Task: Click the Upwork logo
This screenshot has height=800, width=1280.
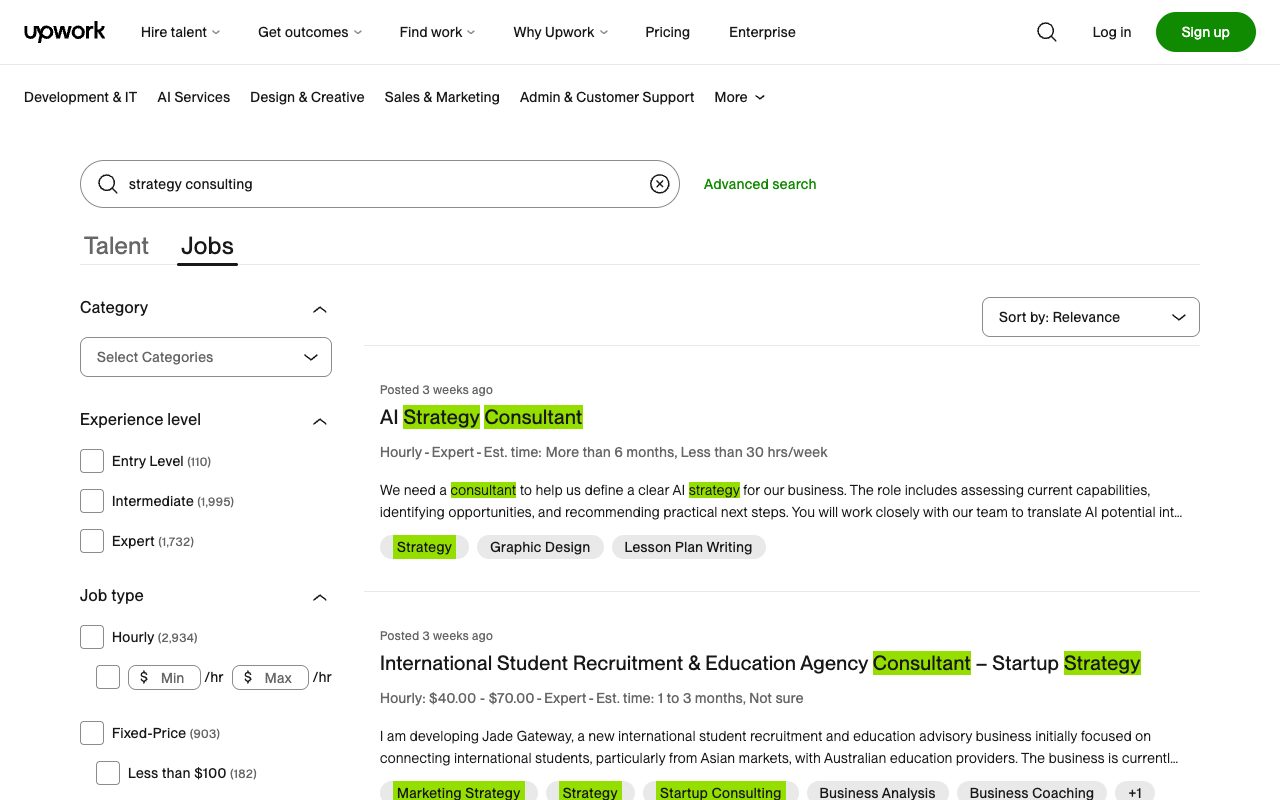Action: tap(65, 32)
